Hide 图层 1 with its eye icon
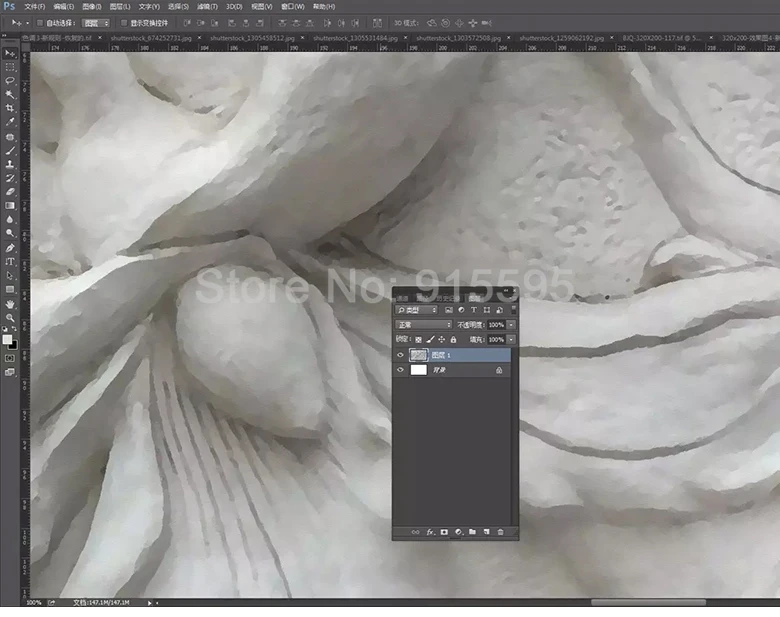Screen dimensions: 780x617 pos(400,355)
